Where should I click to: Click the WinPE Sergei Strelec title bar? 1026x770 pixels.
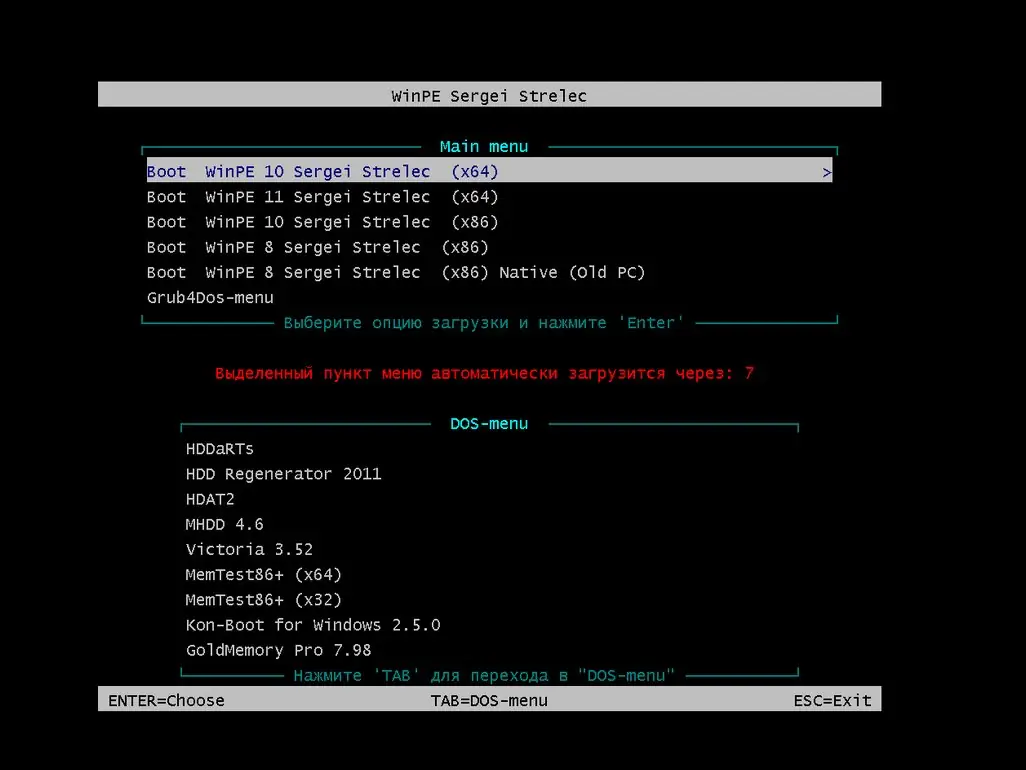[488, 95]
